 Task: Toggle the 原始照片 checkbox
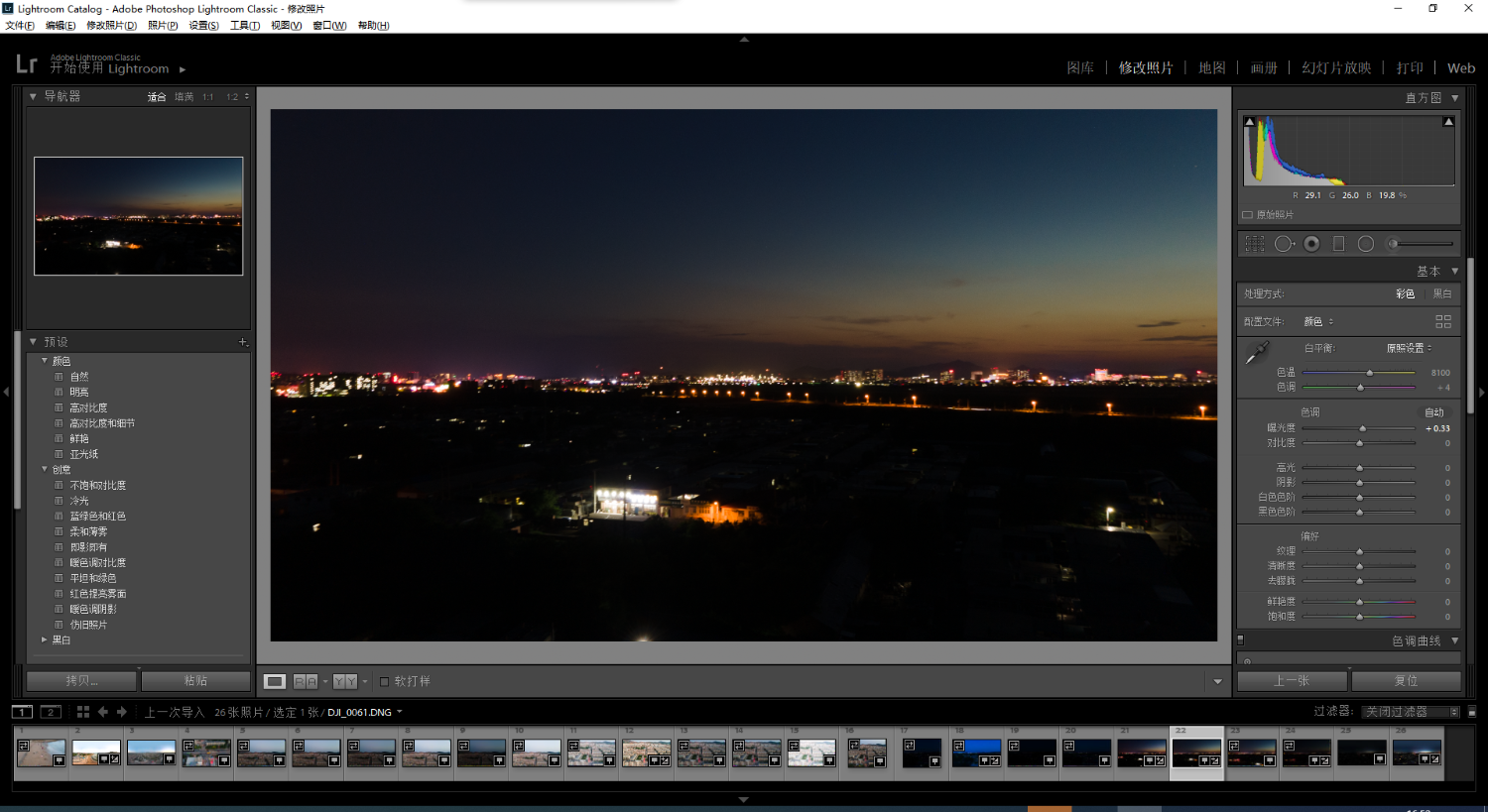coord(1247,214)
